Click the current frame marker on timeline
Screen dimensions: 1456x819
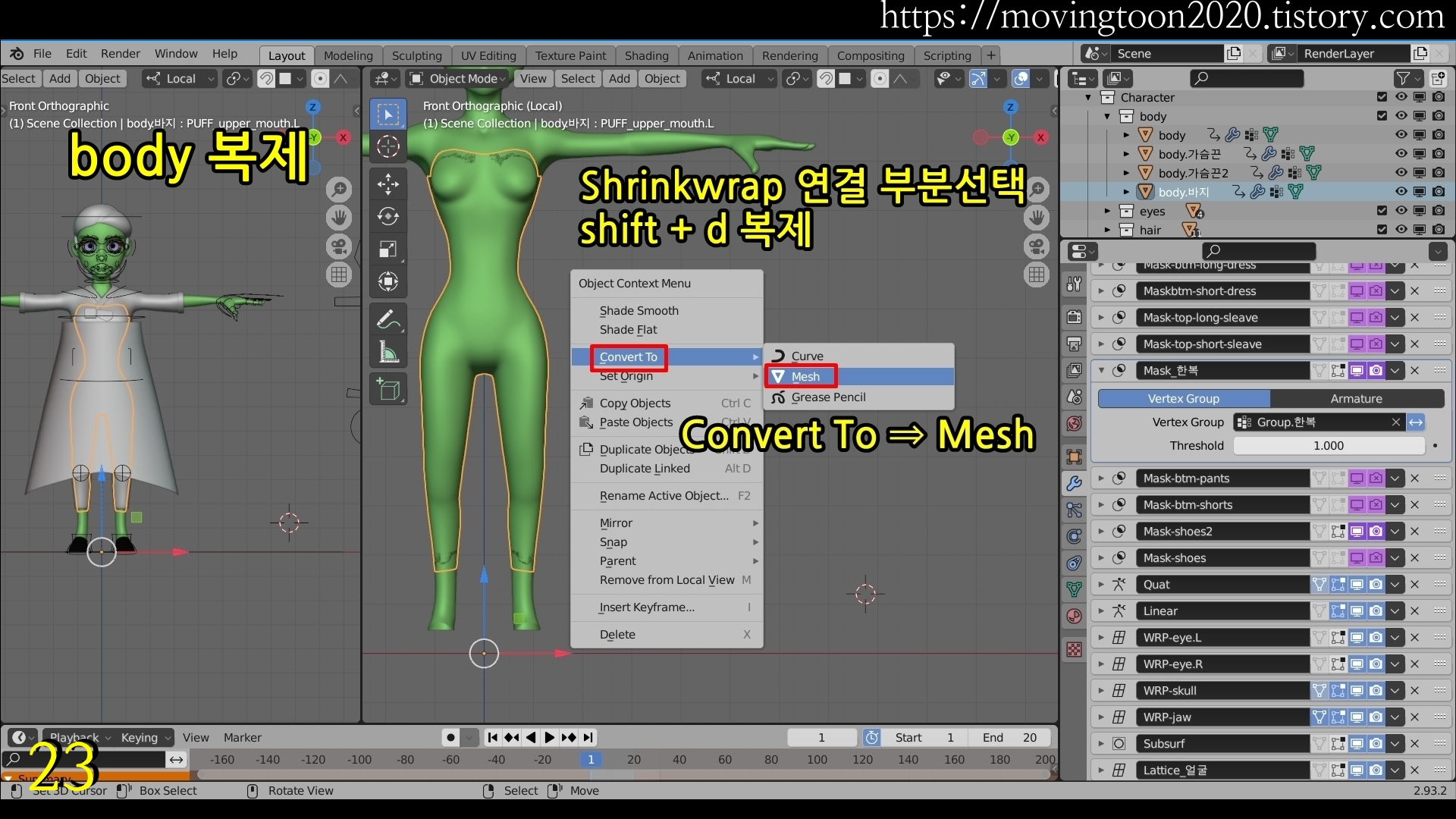pyautogui.click(x=591, y=759)
